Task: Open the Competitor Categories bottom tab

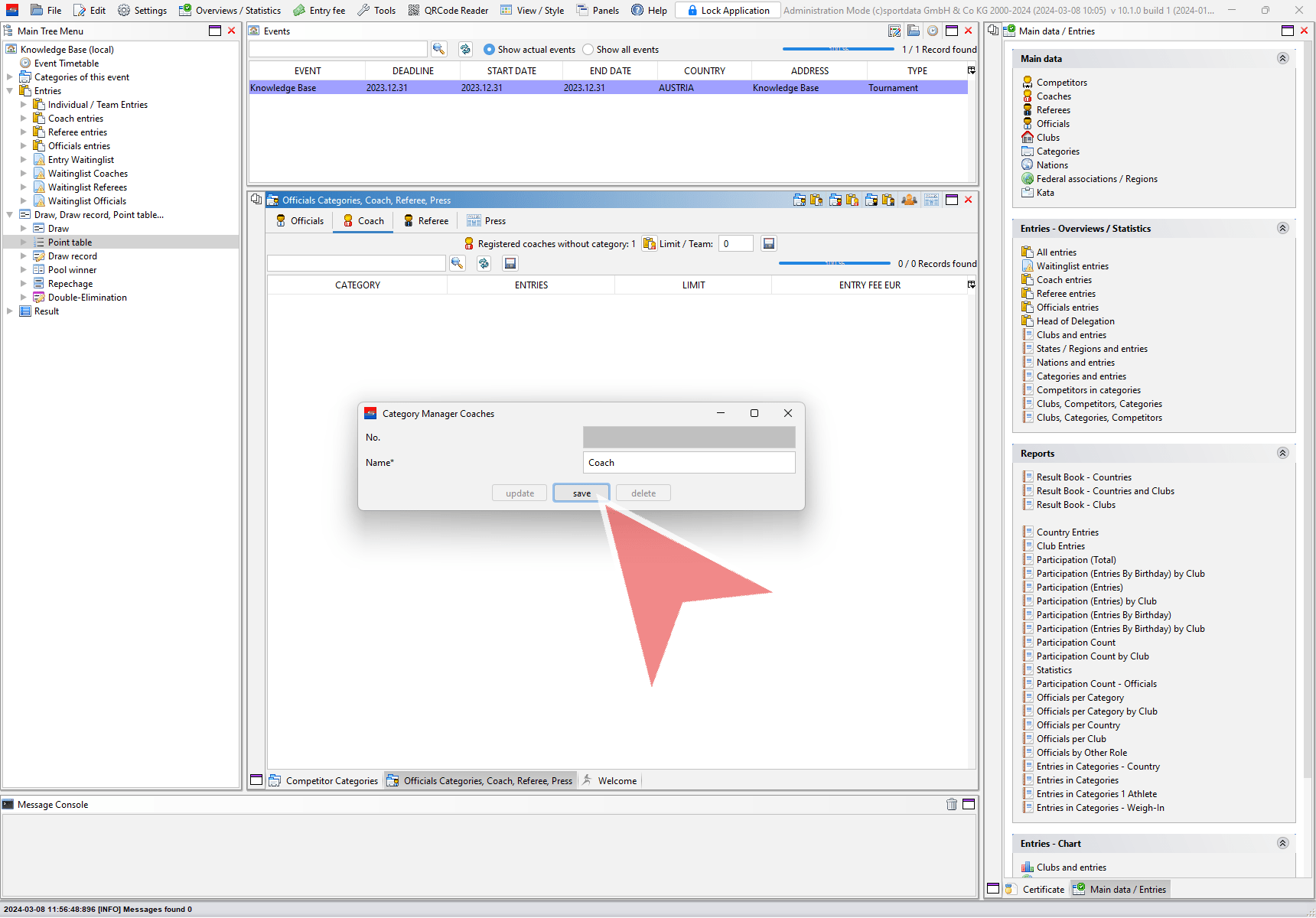Action: [324, 781]
